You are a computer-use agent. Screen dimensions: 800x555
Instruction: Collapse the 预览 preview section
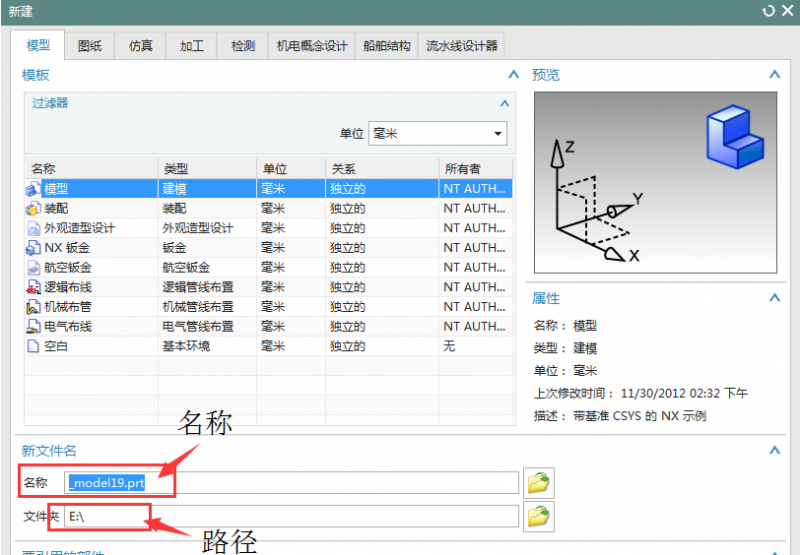(x=773, y=75)
